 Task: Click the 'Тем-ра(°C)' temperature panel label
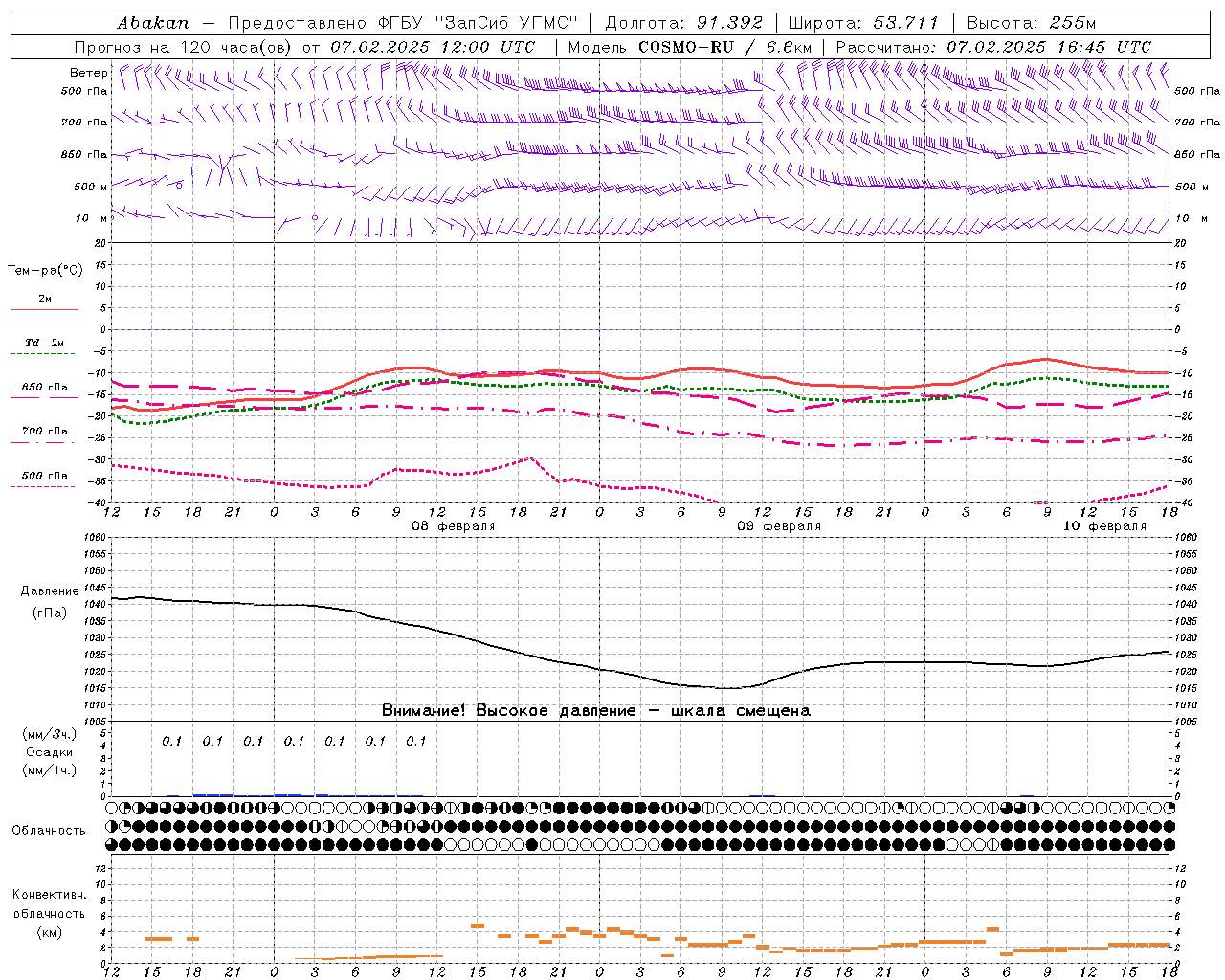[x=45, y=270]
